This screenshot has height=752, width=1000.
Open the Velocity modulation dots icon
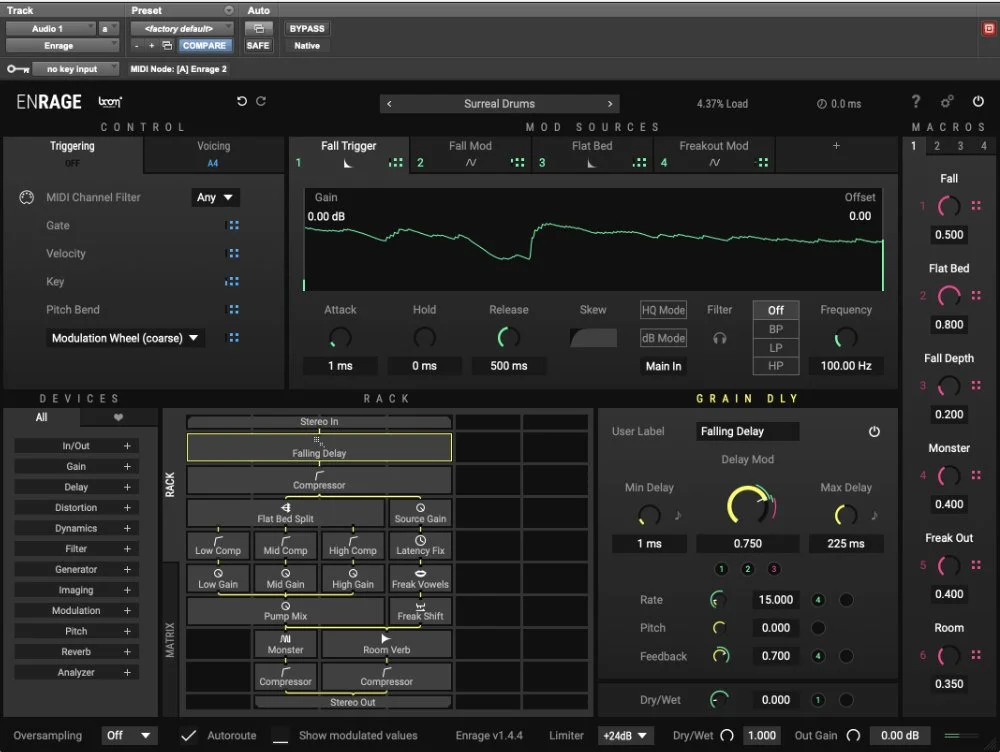(233, 253)
